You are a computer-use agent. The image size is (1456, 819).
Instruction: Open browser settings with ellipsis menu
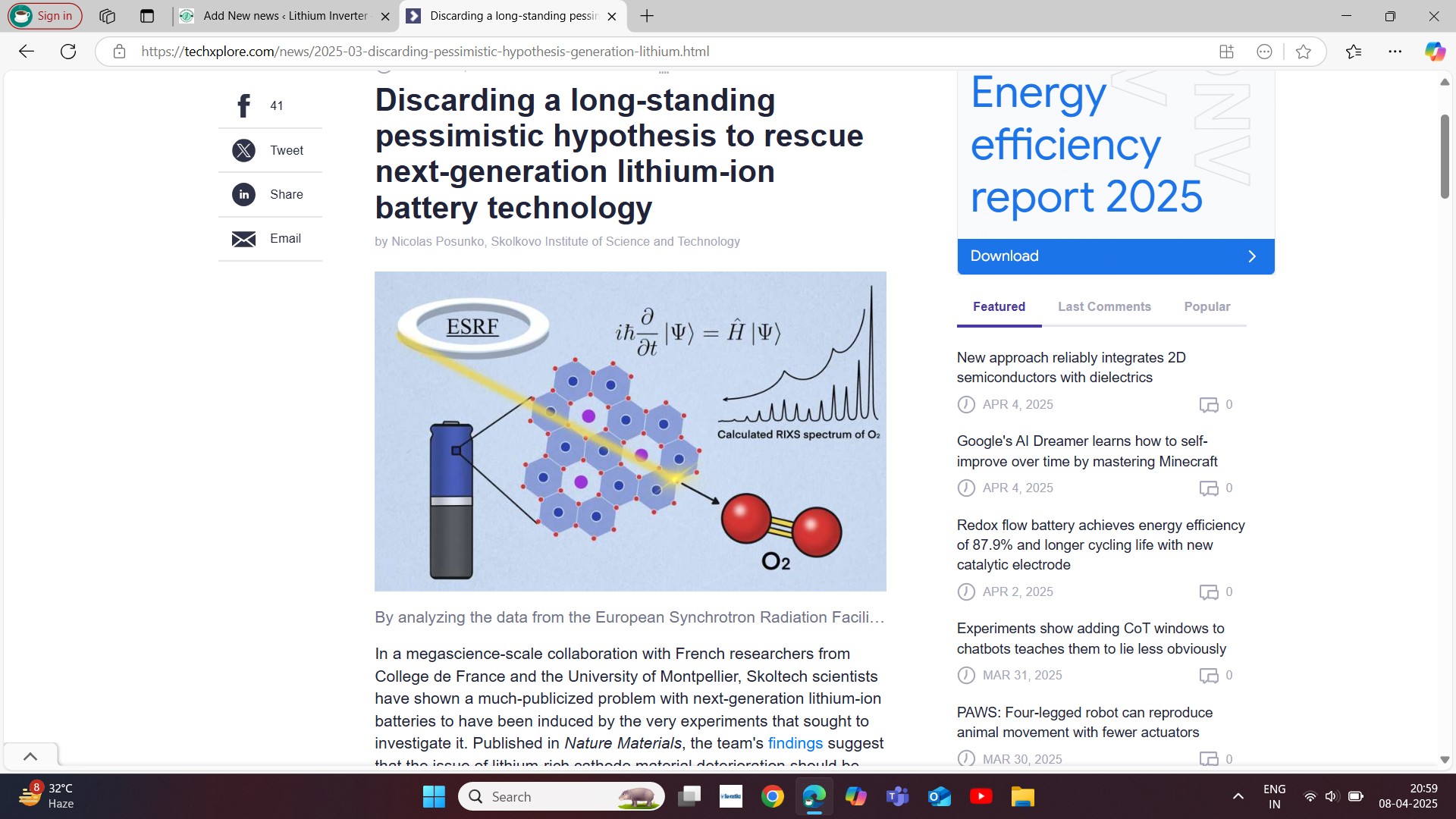1396,52
